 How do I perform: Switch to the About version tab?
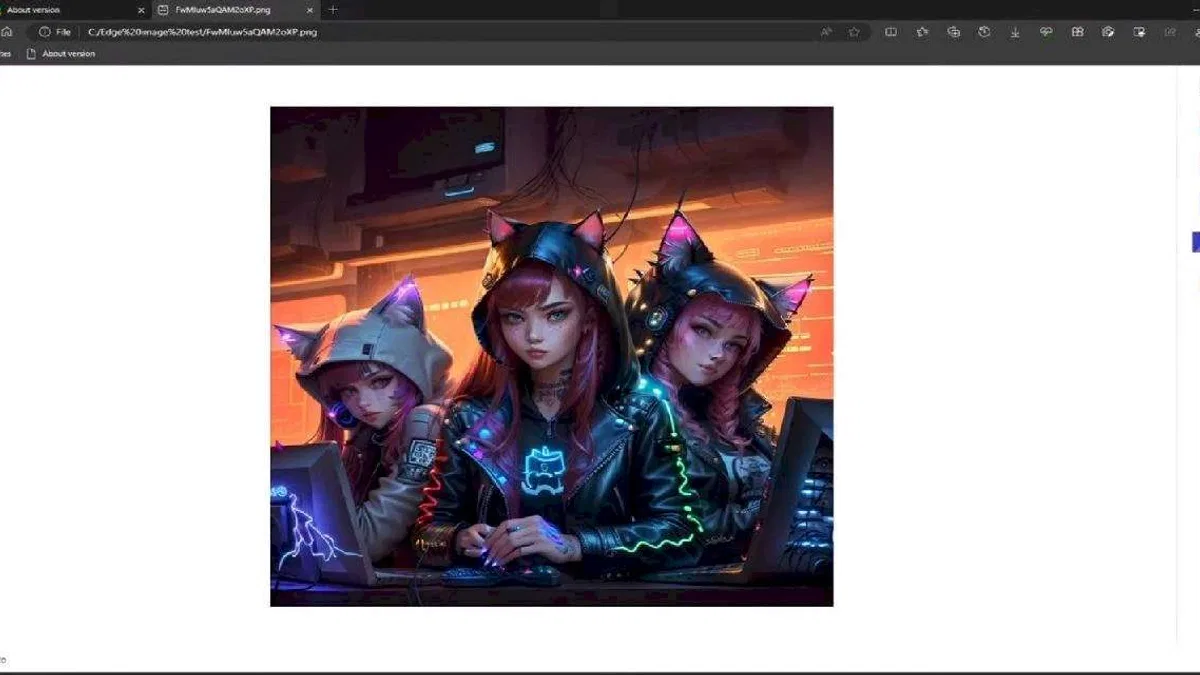tap(70, 10)
